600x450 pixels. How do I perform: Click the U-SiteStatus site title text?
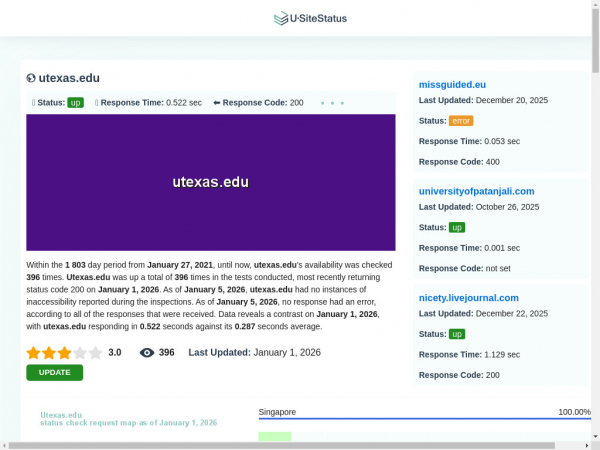click(x=318, y=18)
